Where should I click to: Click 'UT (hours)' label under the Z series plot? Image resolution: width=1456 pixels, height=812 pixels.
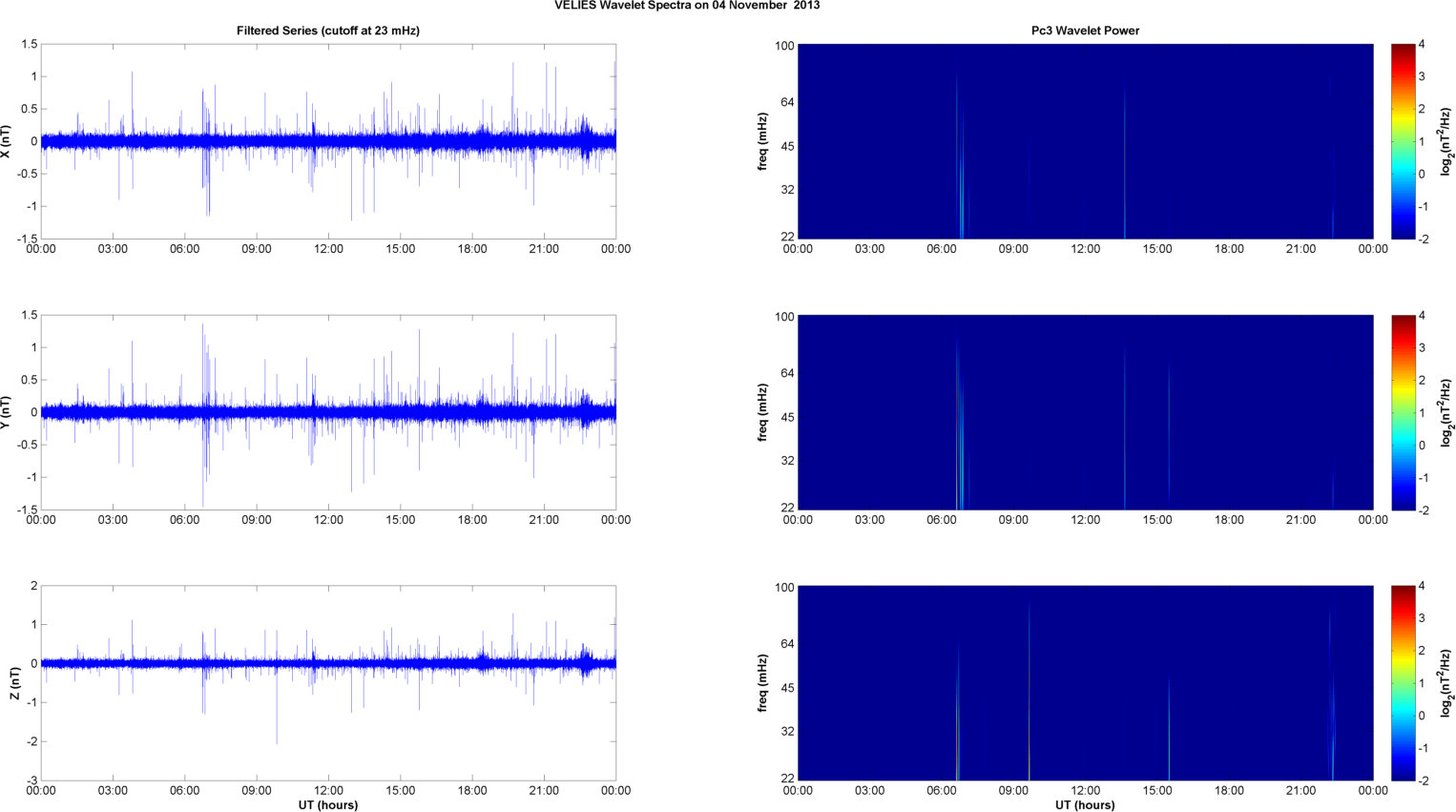tap(328, 805)
